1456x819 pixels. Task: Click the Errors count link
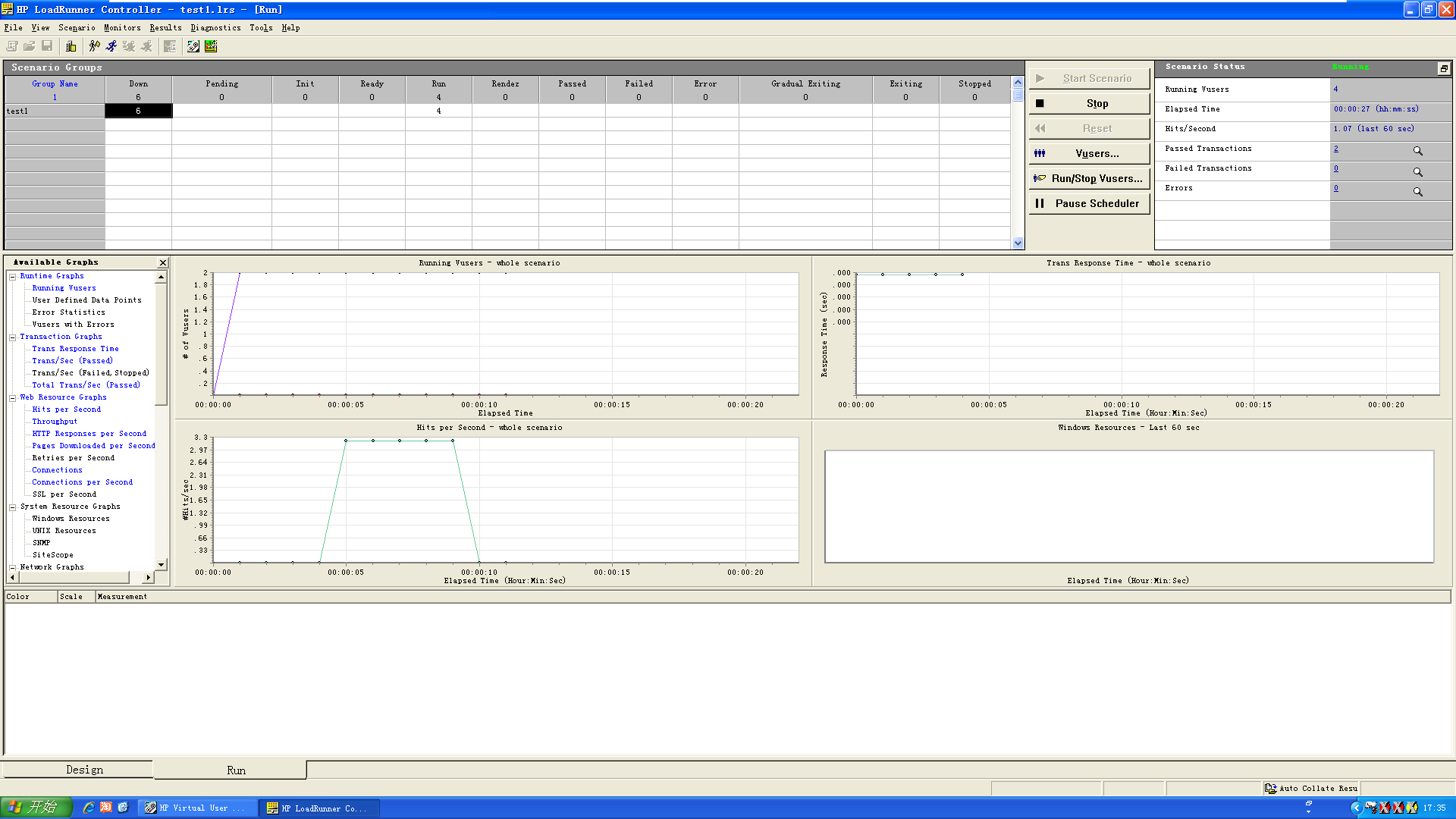click(x=1336, y=189)
